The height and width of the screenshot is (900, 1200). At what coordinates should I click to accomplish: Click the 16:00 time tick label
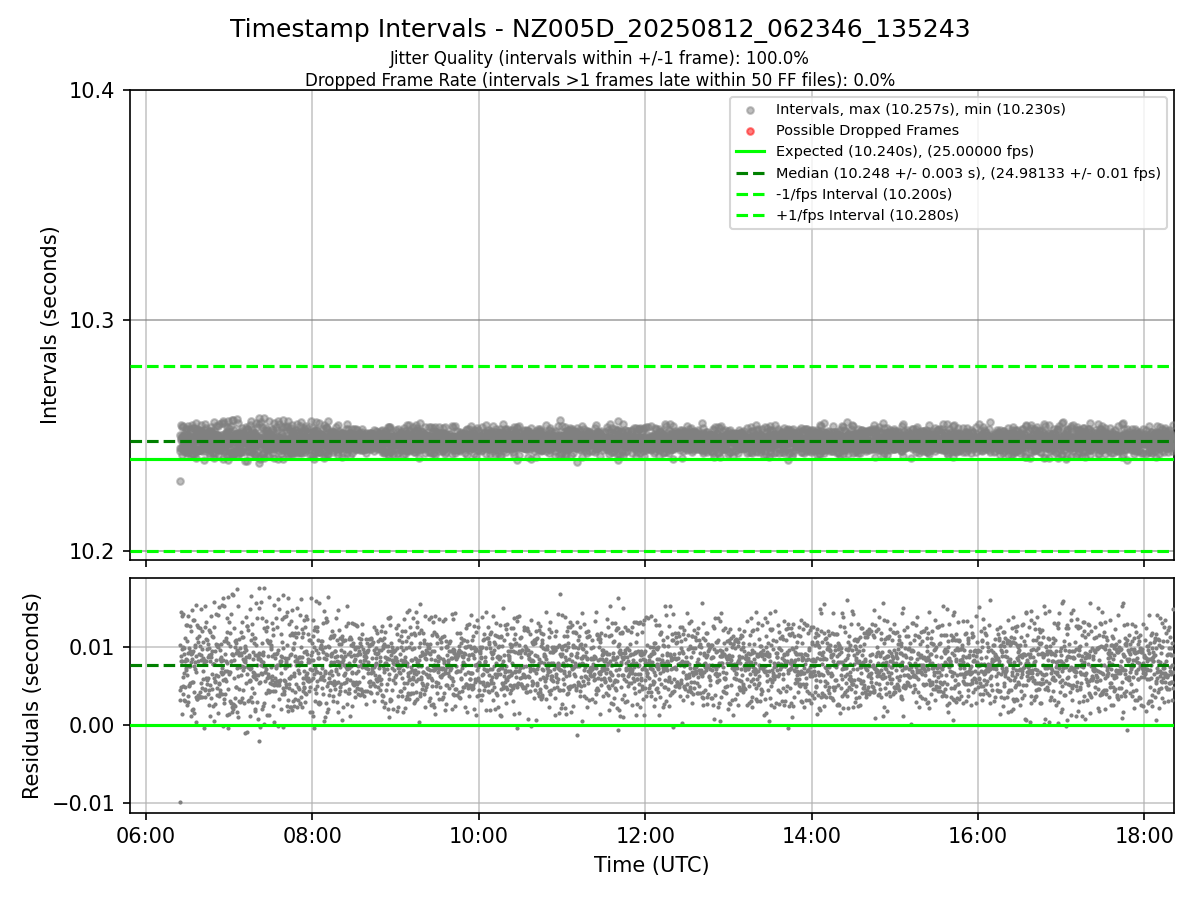(x=977, y=834)
